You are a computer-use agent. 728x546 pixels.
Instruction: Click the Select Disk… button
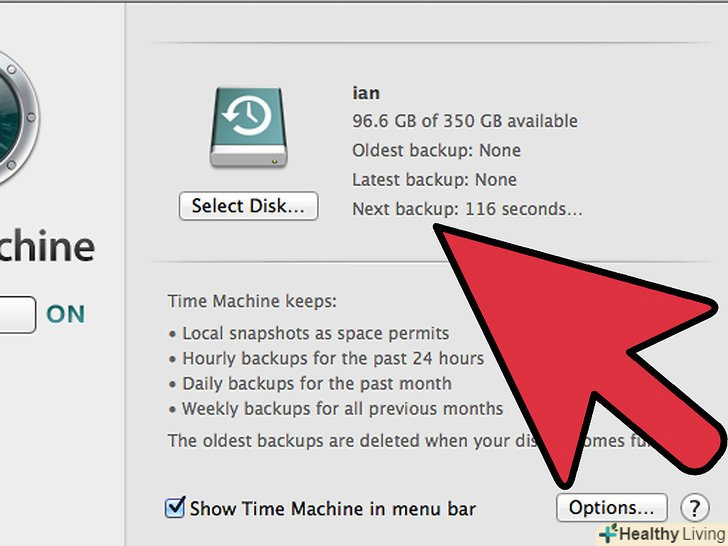point(249,206)
